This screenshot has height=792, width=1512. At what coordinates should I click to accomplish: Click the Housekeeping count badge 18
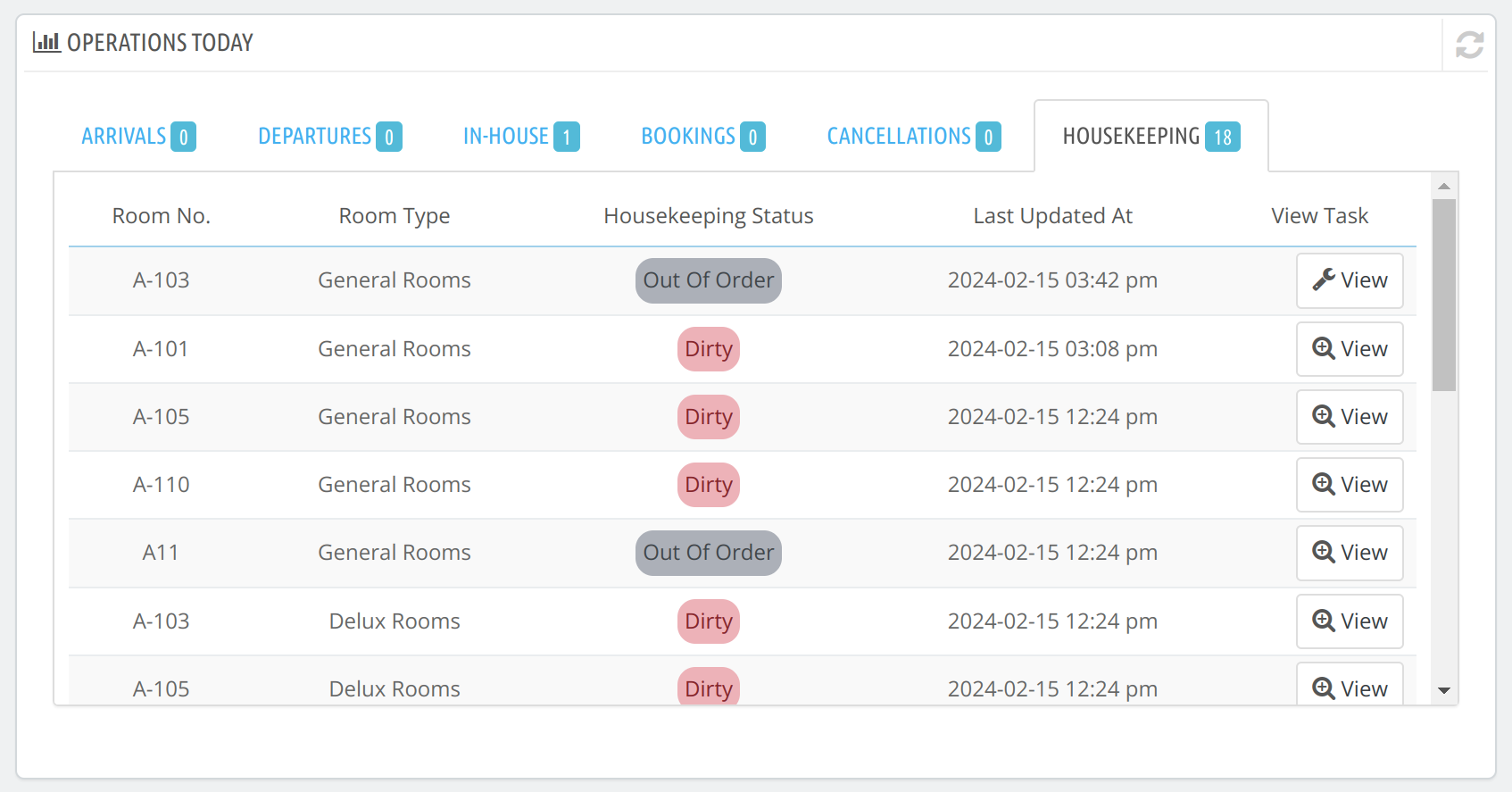(1223, 137)
